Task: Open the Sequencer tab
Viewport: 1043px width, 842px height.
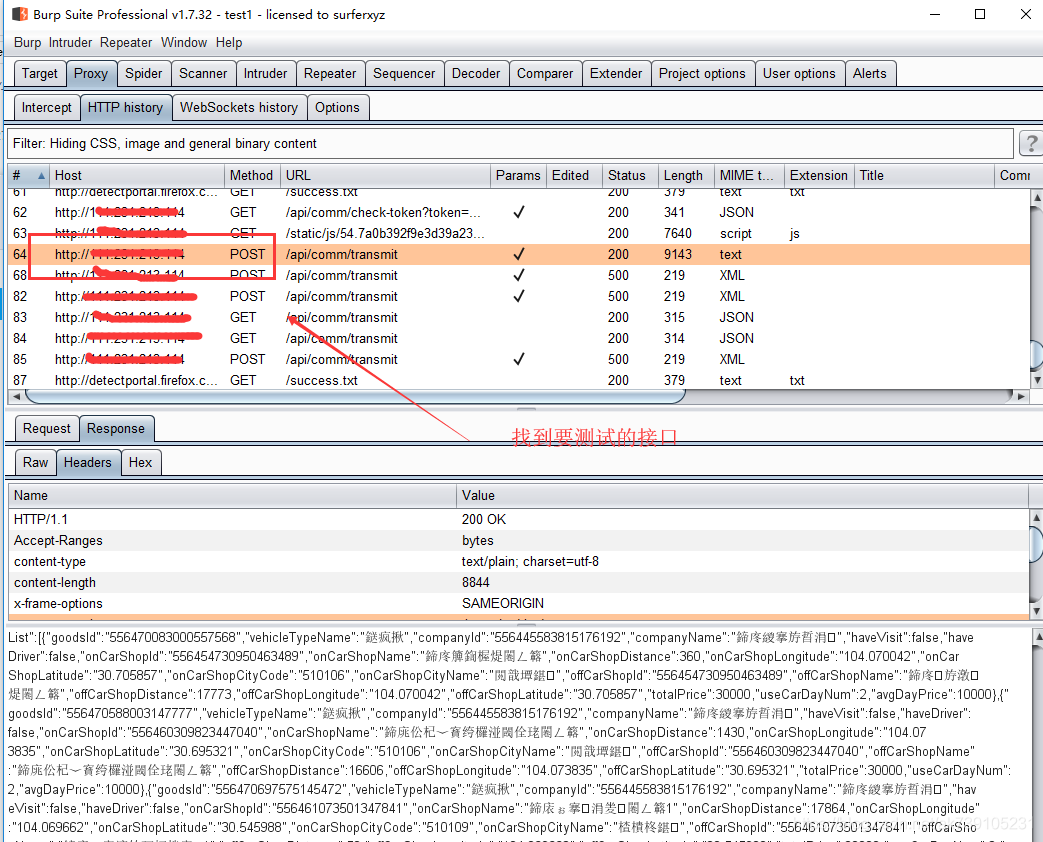Action: 404,73
